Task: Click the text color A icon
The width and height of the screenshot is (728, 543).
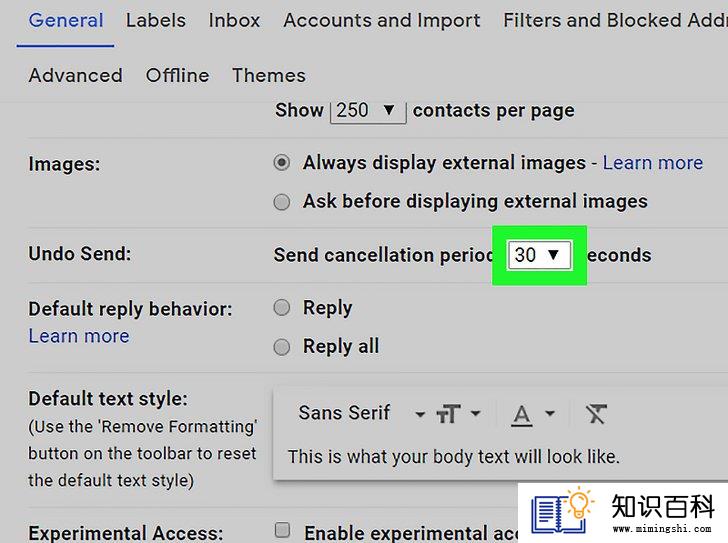Action: pos(522,415)
